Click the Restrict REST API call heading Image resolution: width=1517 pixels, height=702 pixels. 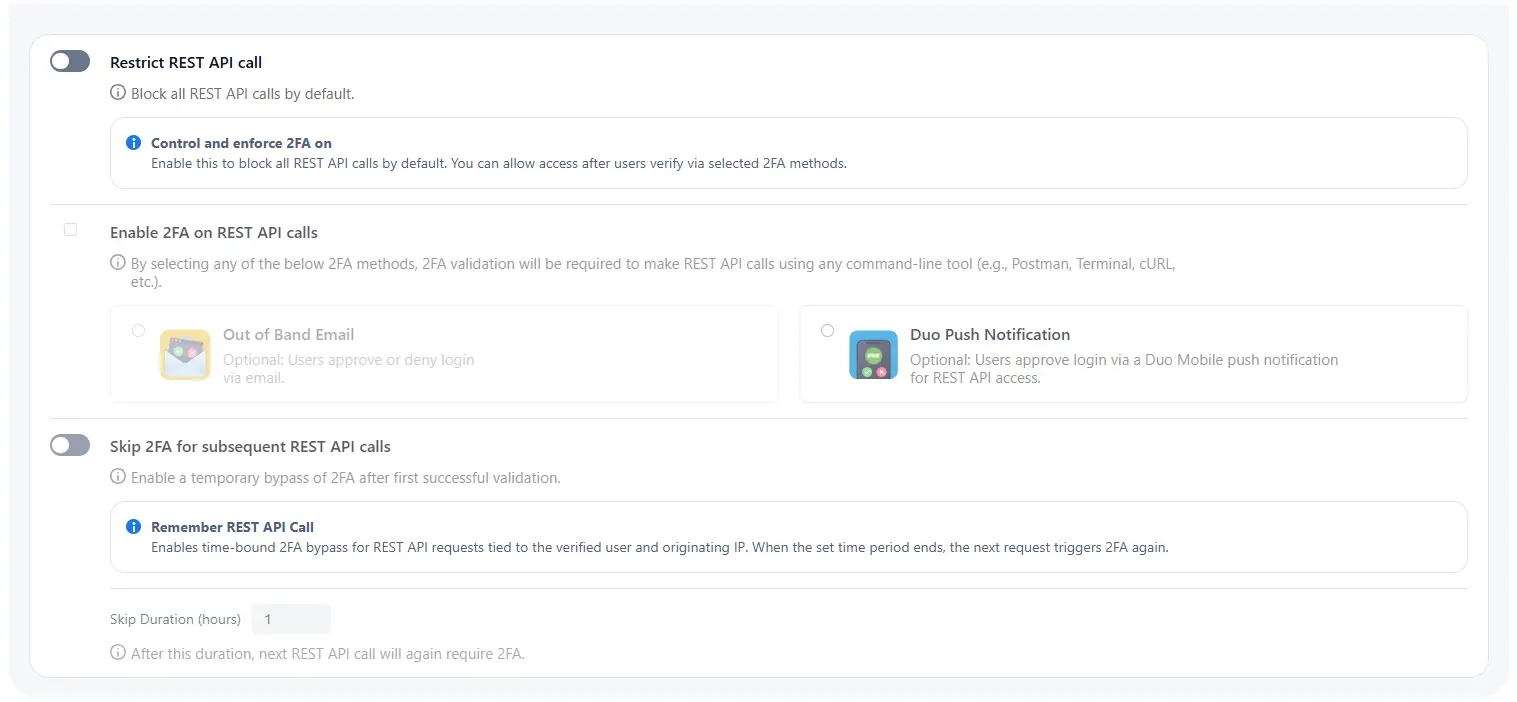[x=186, y=62]
